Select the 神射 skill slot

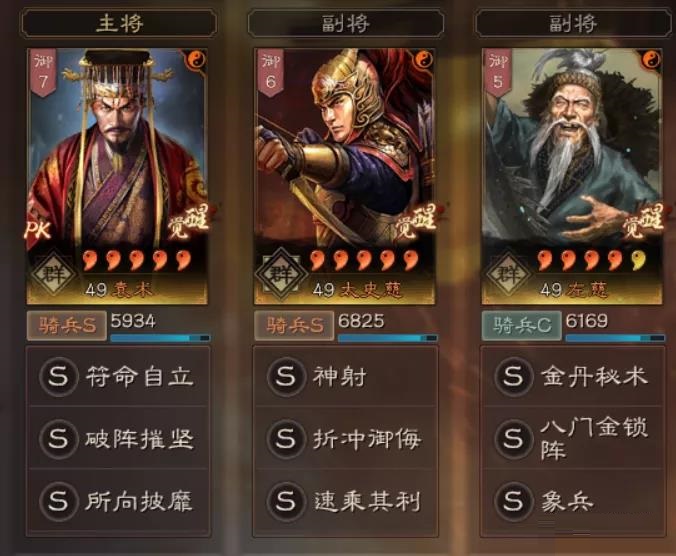[x=345, y=376]
